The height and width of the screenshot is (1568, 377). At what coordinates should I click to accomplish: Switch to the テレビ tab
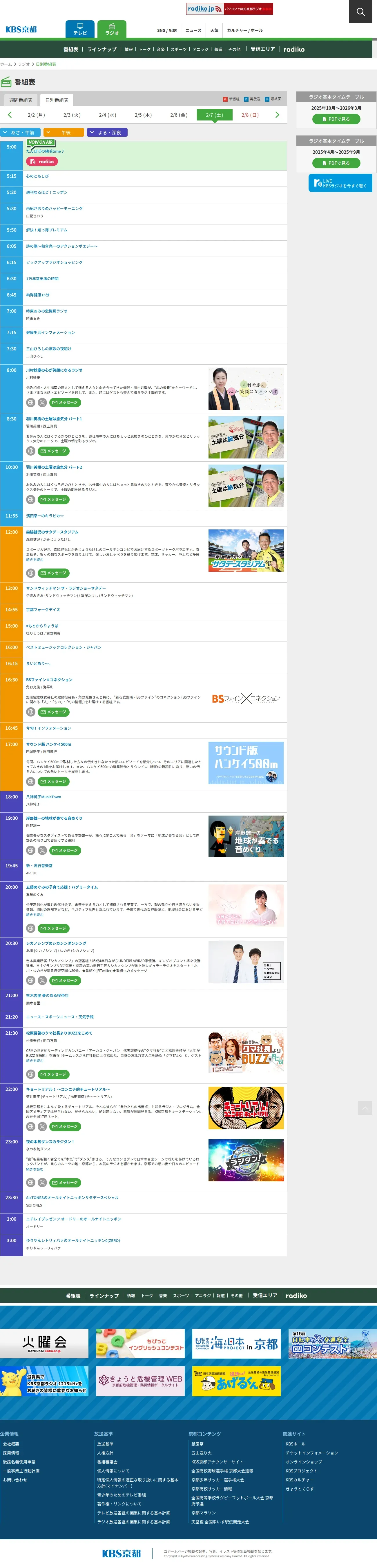(80, 29)
